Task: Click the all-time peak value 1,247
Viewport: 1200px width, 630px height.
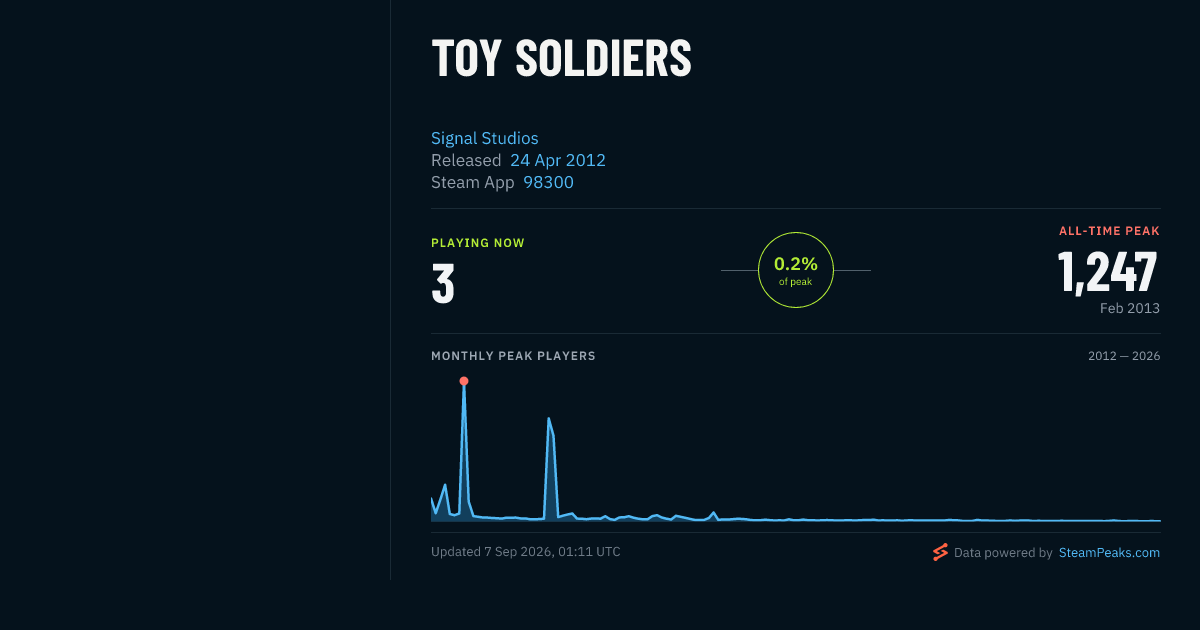Action: 1108,271
